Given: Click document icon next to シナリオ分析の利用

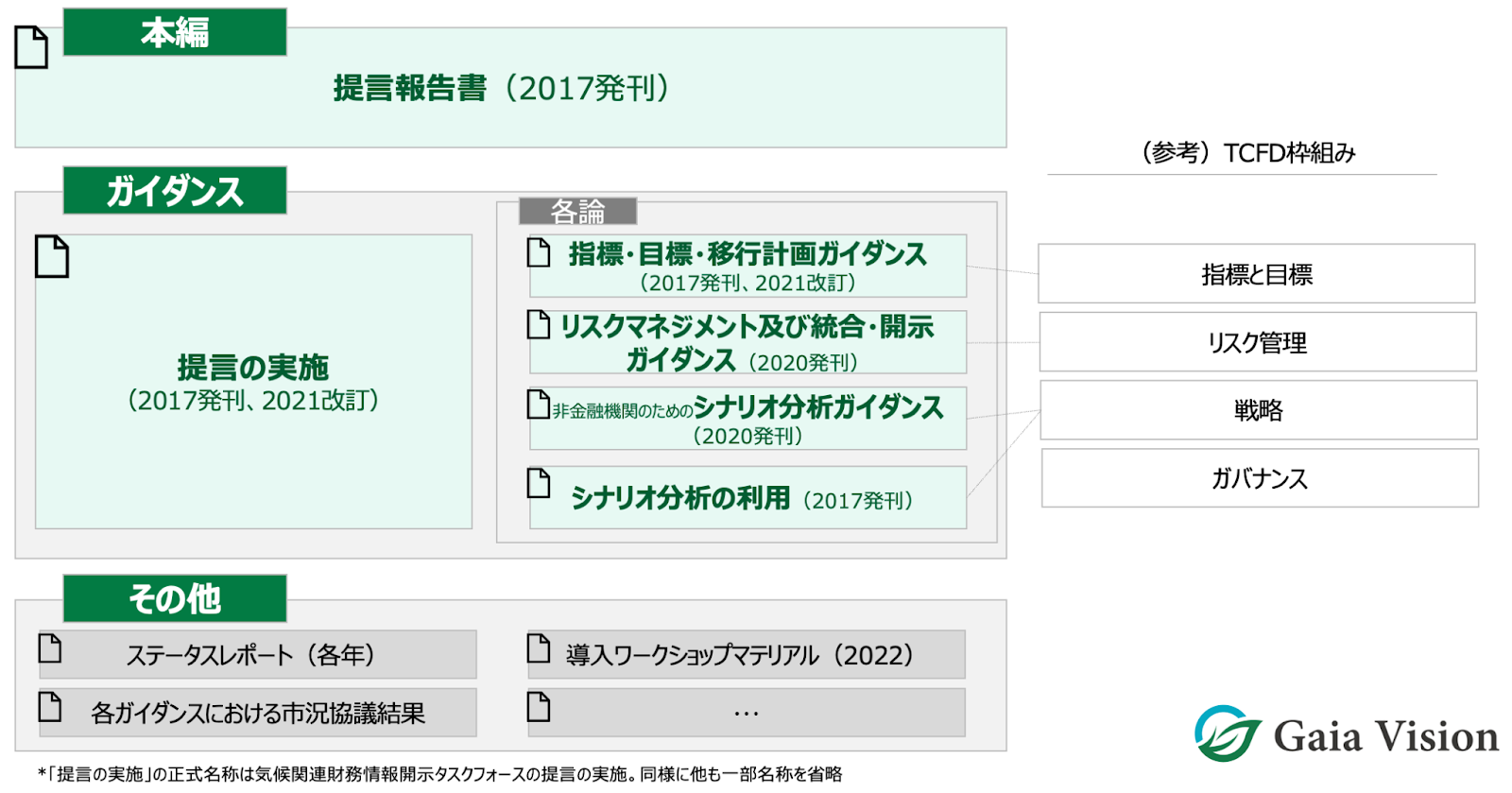Looking at the screenshot, I should [539, 483].
